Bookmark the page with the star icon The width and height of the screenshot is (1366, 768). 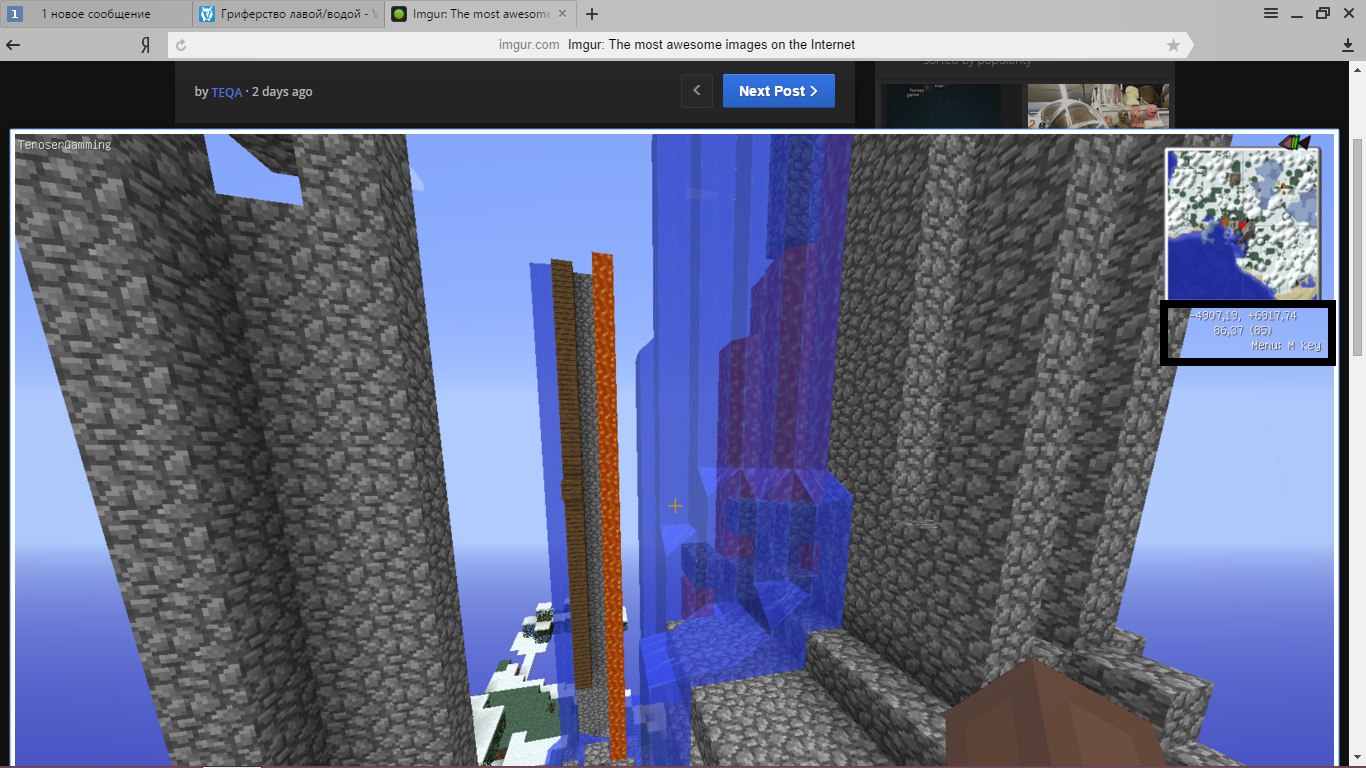click(1173, 45)
